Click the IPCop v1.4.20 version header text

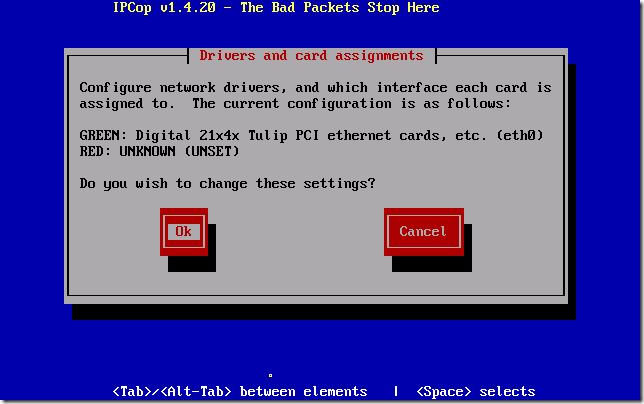click(x=164, y=7)
